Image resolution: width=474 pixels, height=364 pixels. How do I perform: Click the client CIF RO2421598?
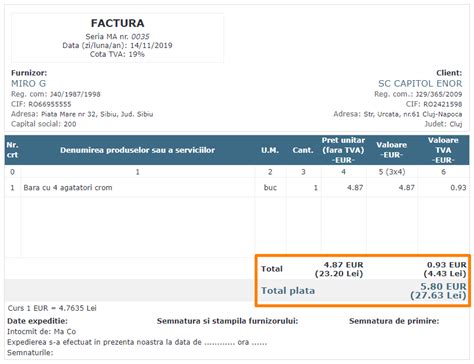pyautogui.click(x=443, y=104)
